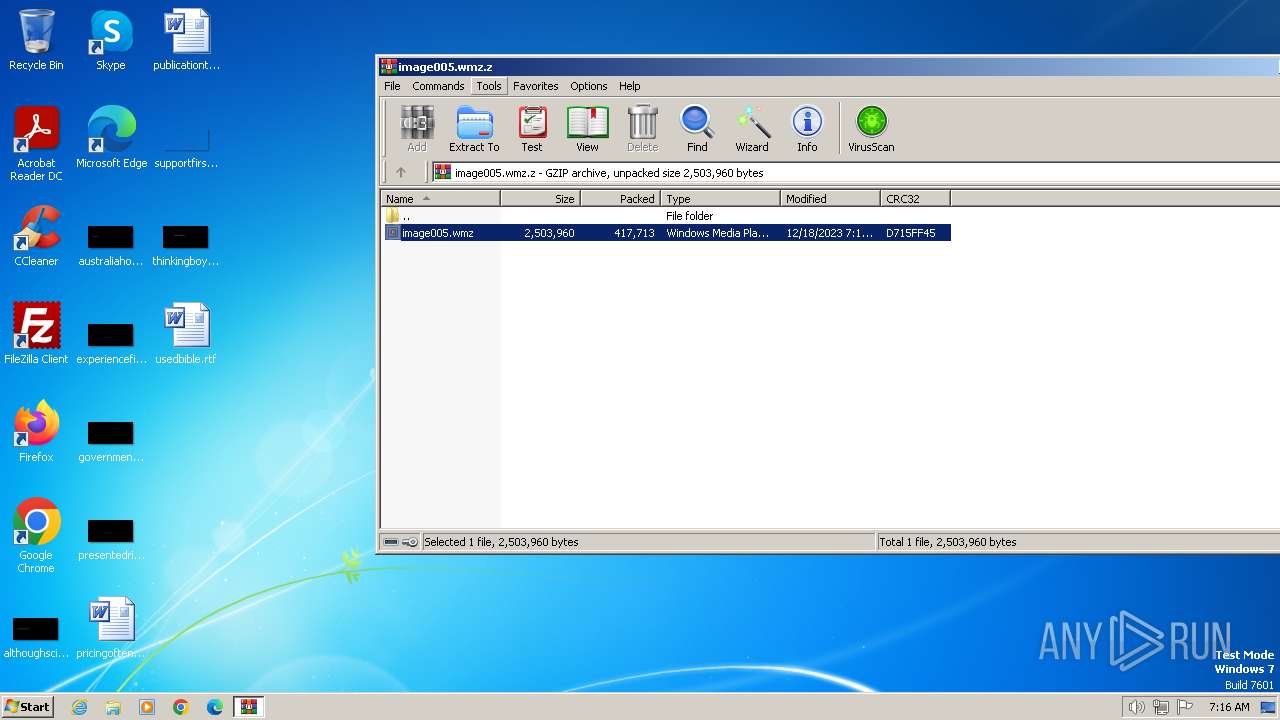This screenshot has width=1280, height=720.
Task: Click the 417,713 packed size cell
Action: click(634, 233)
